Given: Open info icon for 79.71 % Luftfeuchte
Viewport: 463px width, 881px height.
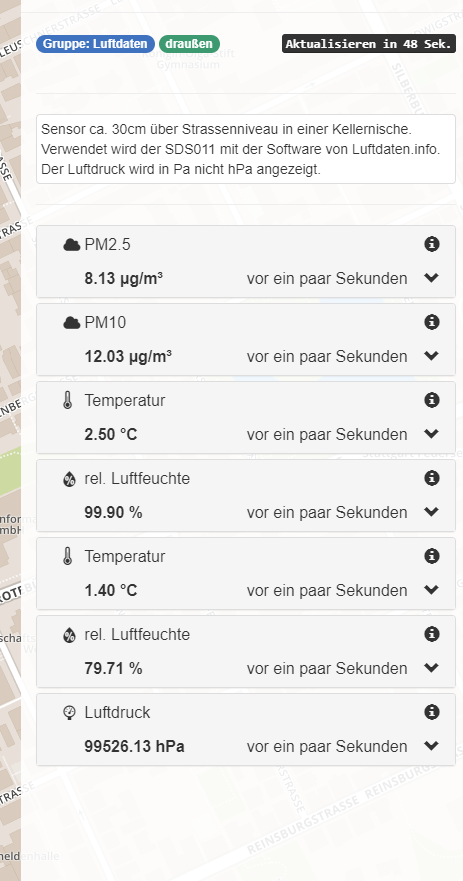Looking at the screenshot, I should (432, 634).
